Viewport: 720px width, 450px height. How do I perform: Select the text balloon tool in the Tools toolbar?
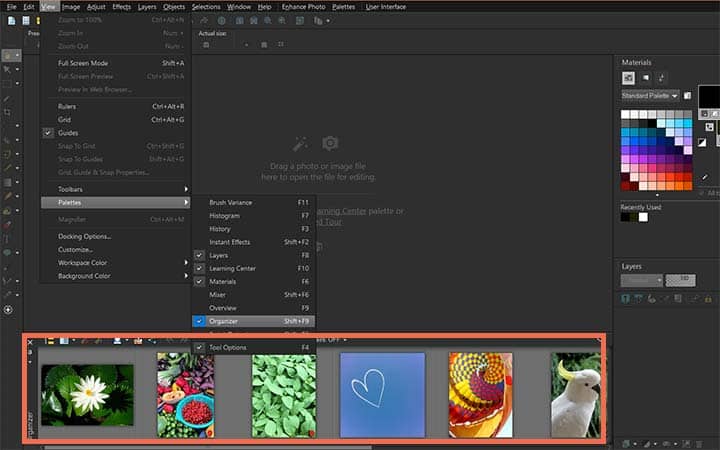7,253
